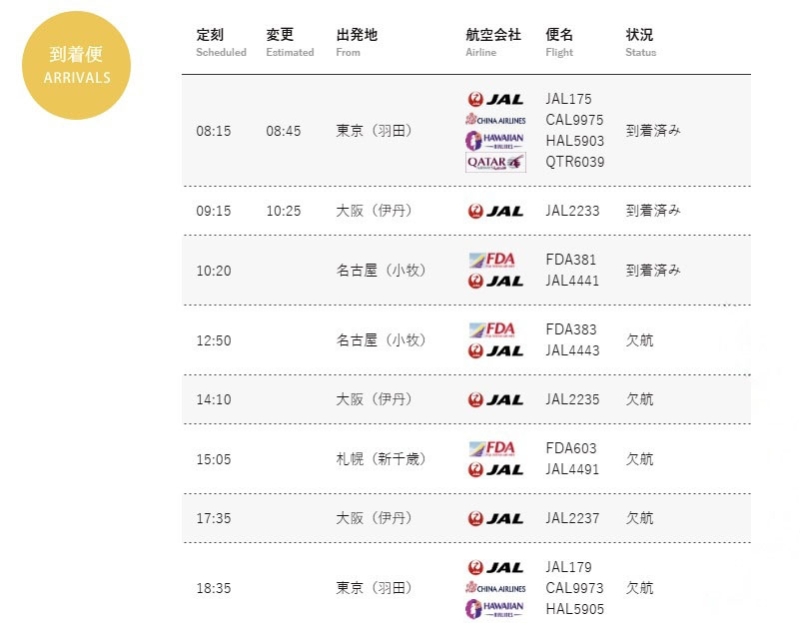
Task: Click the 12:50 scheduled time
Action: coord(214,341)
